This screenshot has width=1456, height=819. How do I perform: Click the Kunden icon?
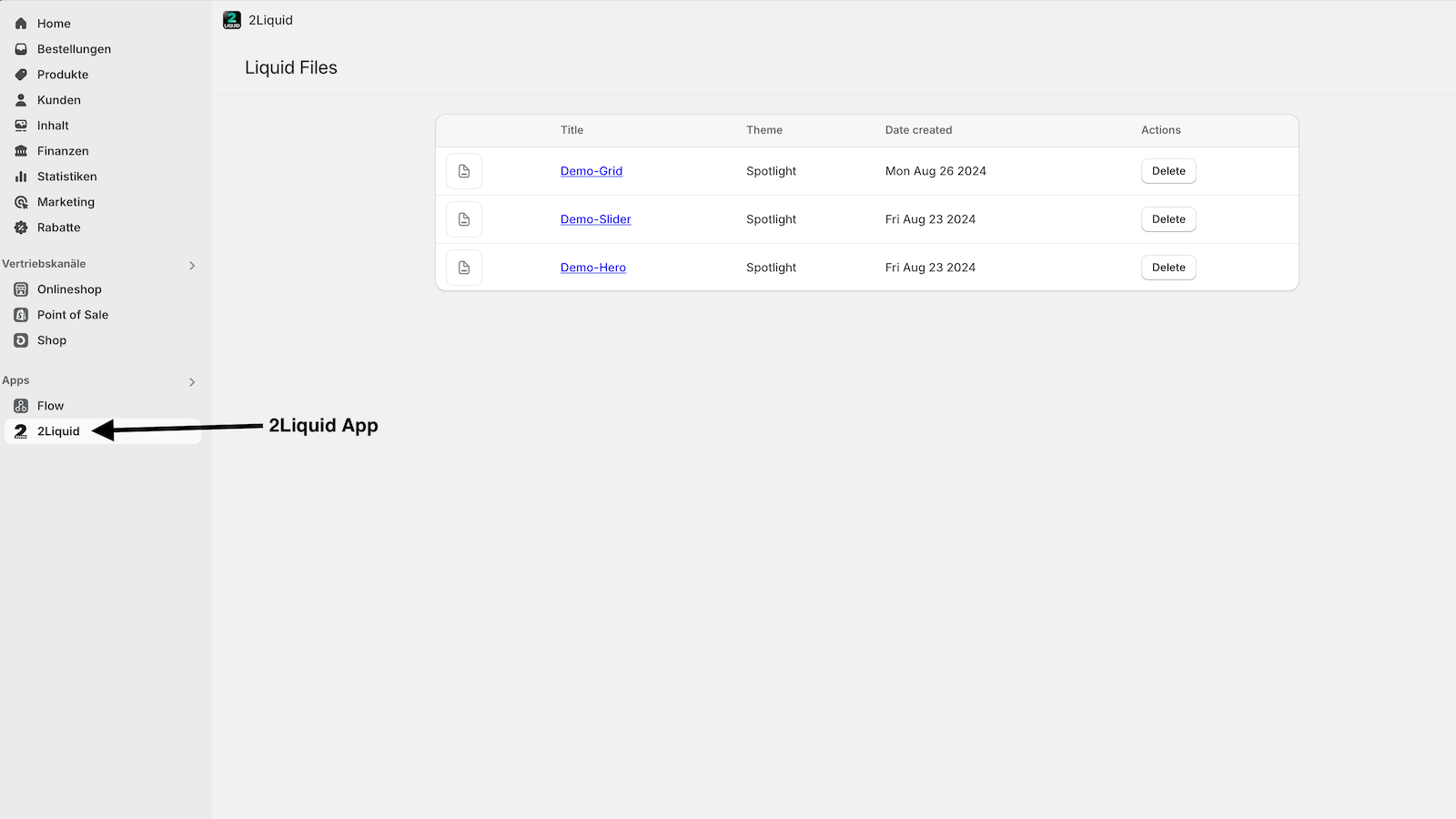[x=21, y=99]
